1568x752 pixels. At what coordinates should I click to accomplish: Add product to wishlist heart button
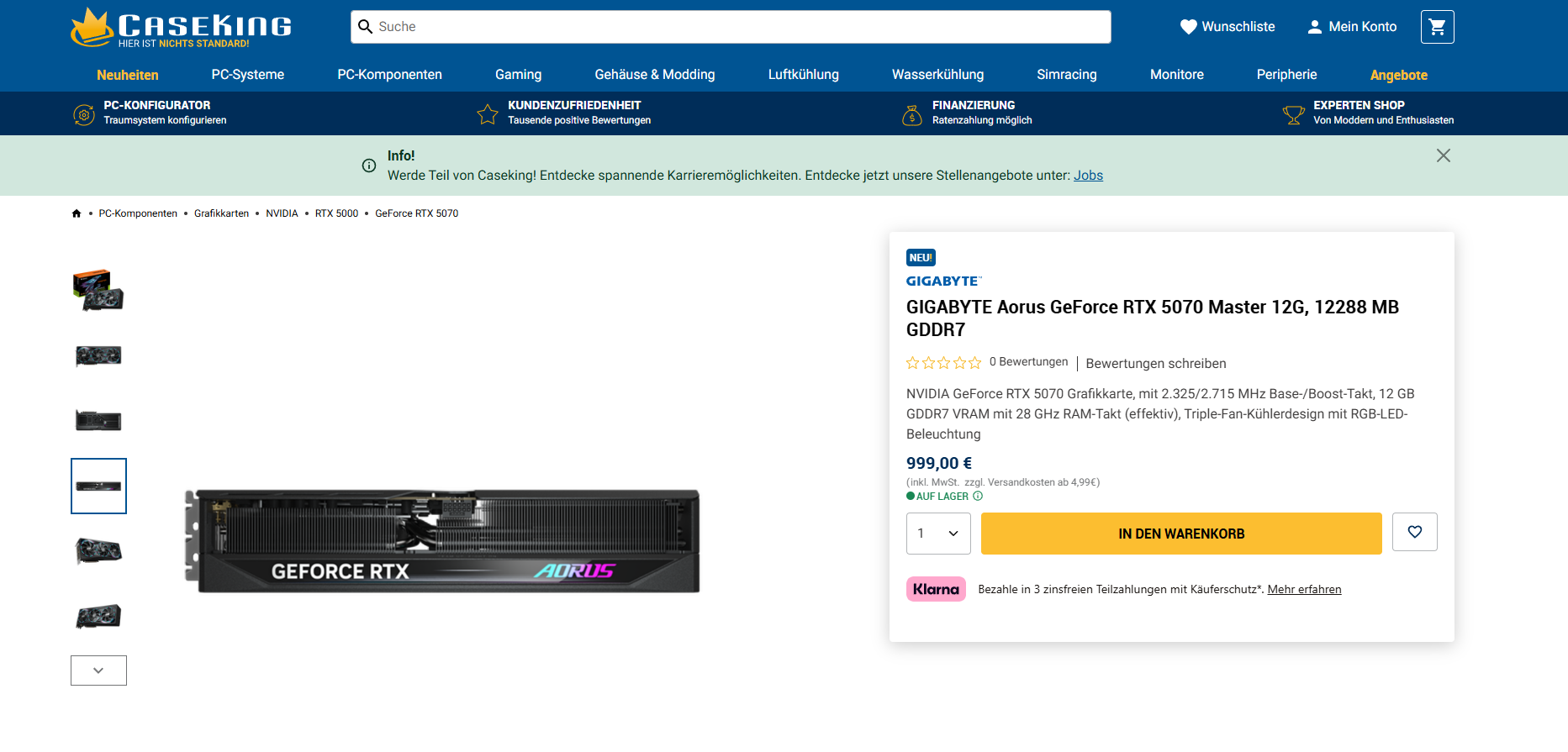(1415, 532)
